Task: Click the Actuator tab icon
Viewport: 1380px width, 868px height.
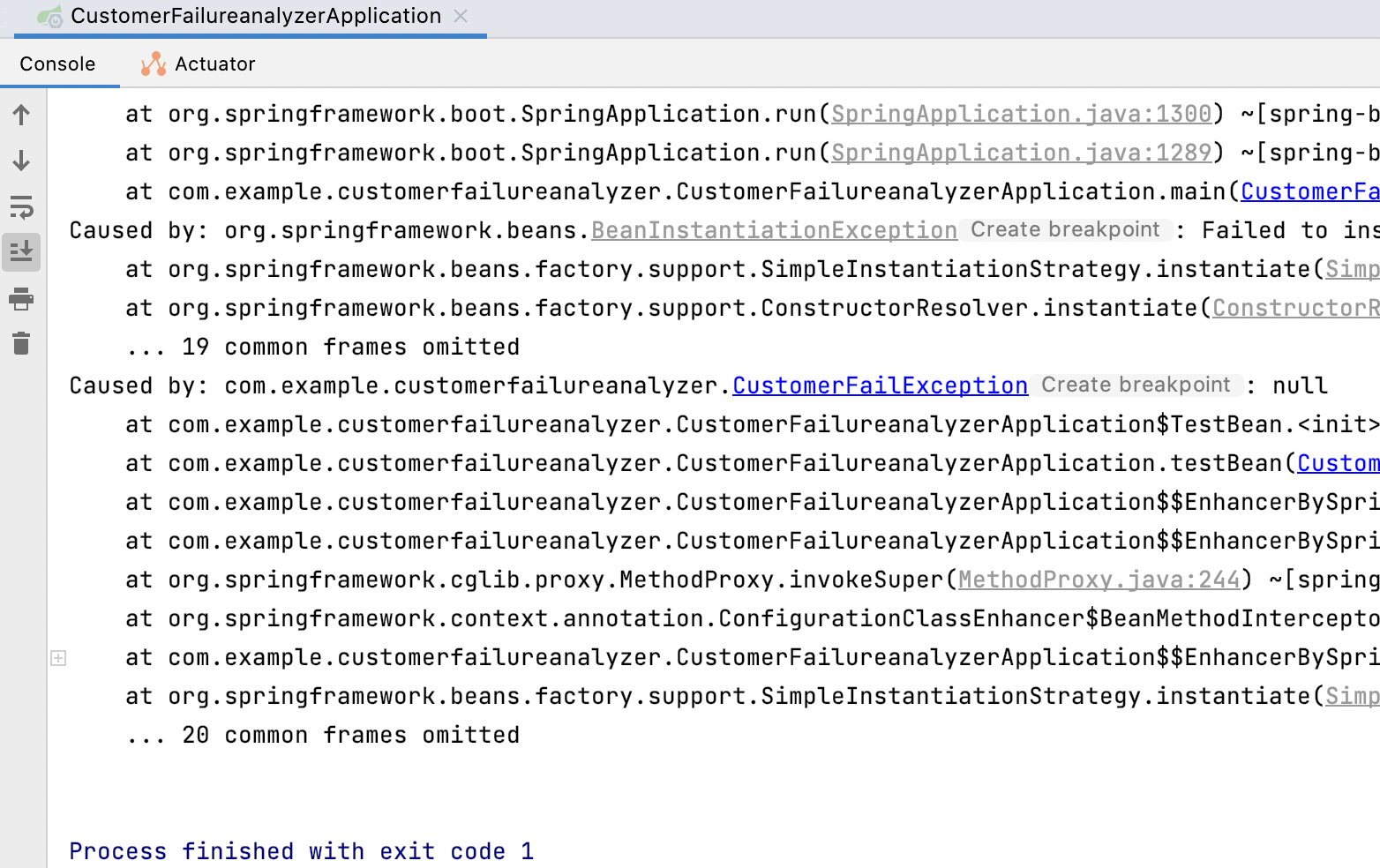Action: tap(154, 64)
